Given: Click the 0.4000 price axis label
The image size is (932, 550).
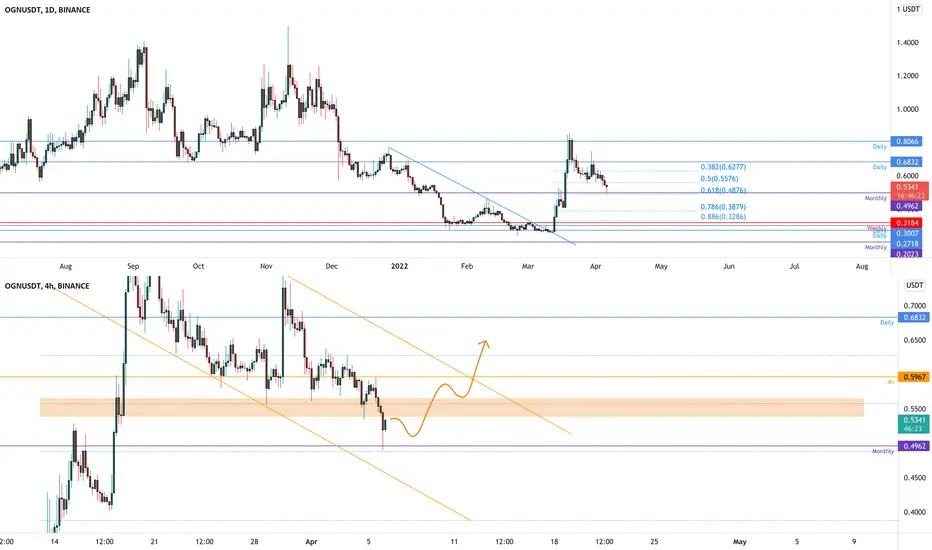Looking at the screenshot, I should point(915,512).
